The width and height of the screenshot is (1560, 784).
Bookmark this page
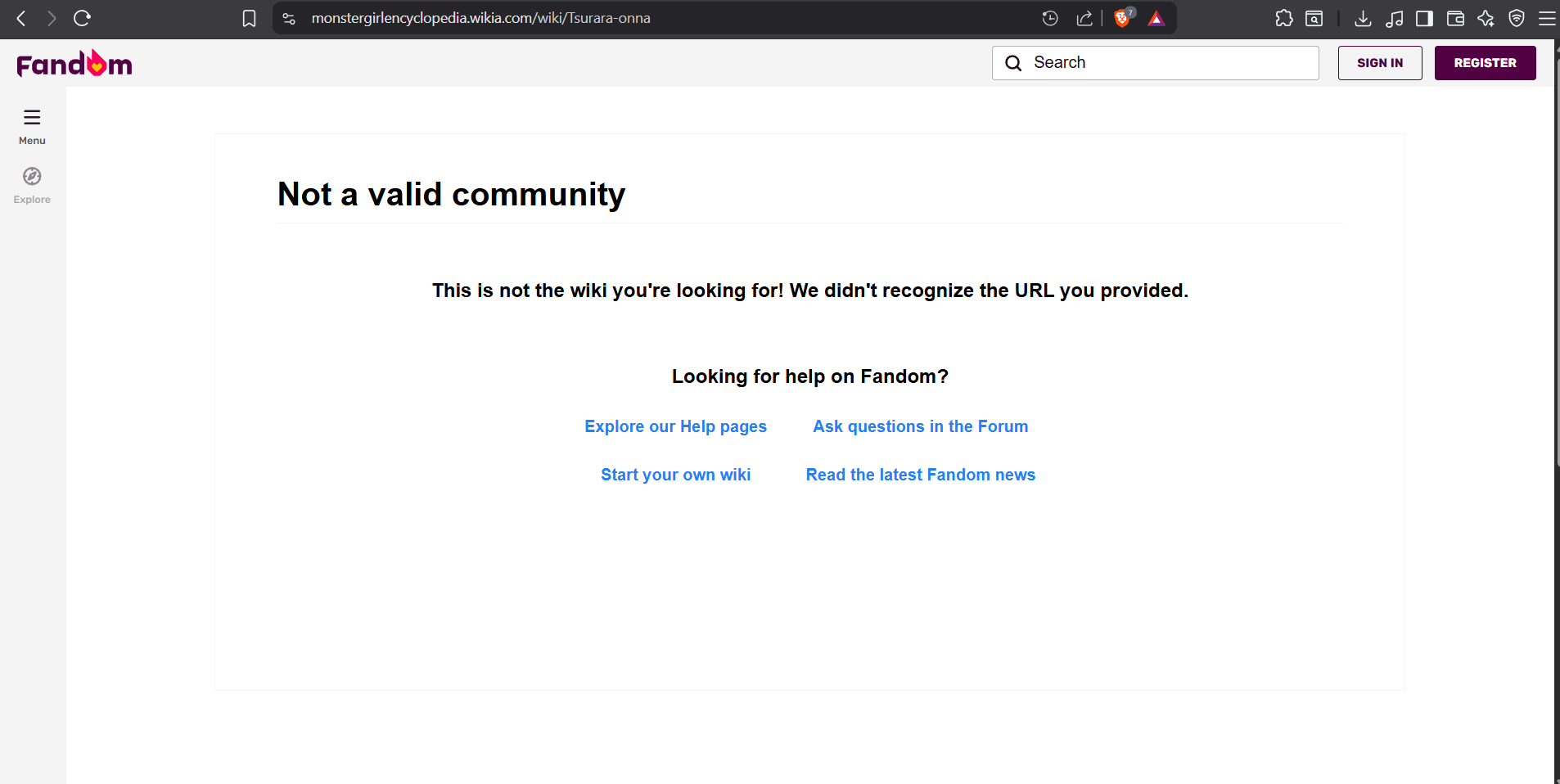point(250,18)
